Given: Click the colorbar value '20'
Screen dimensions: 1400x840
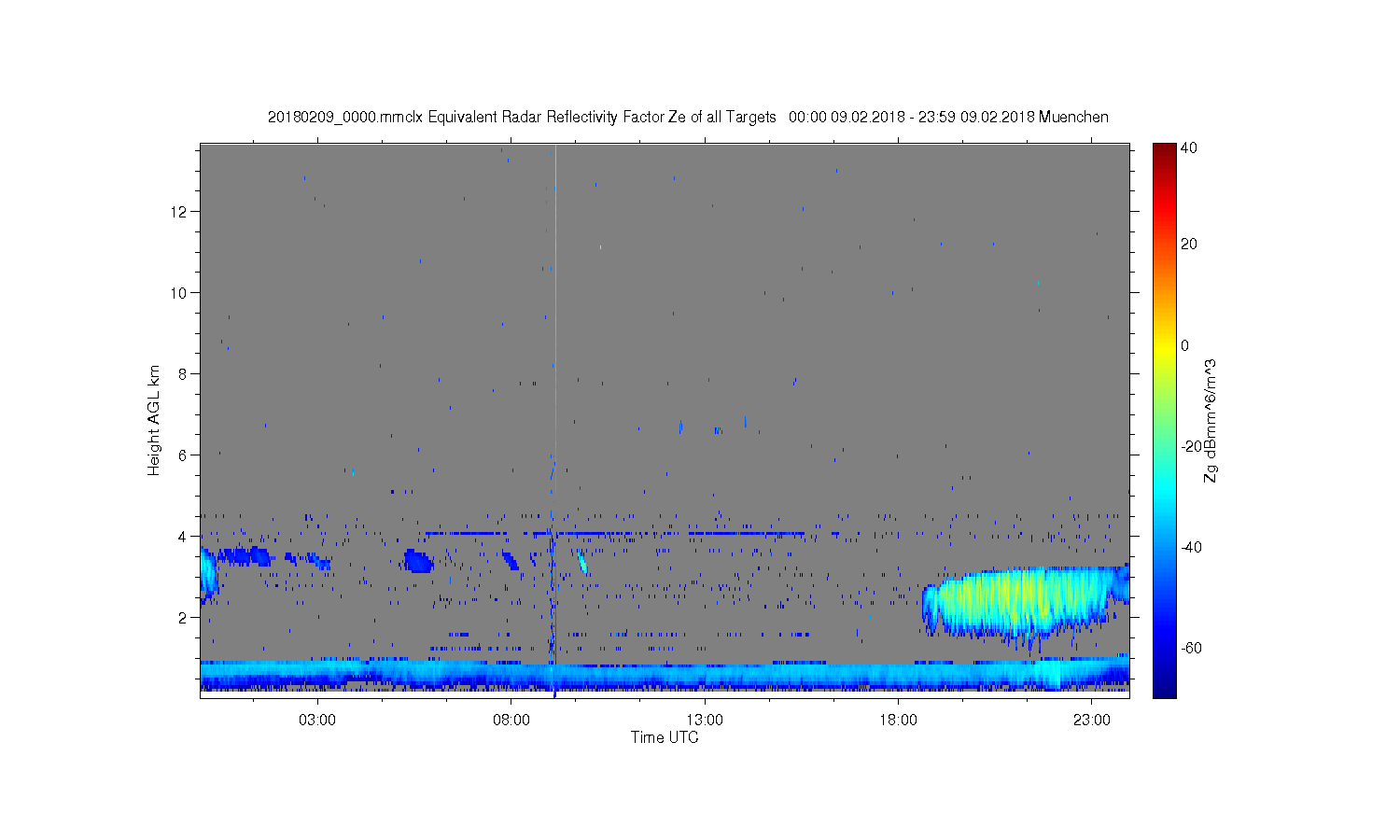Looking at the screenshot, I should (1189, 245).
